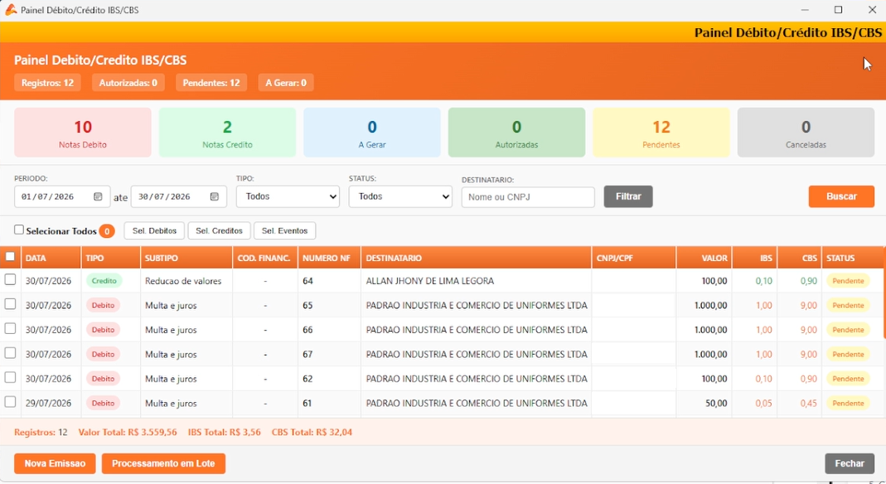
Task: Click the Pendentes: 12 header badge
Action: (211, 83)
